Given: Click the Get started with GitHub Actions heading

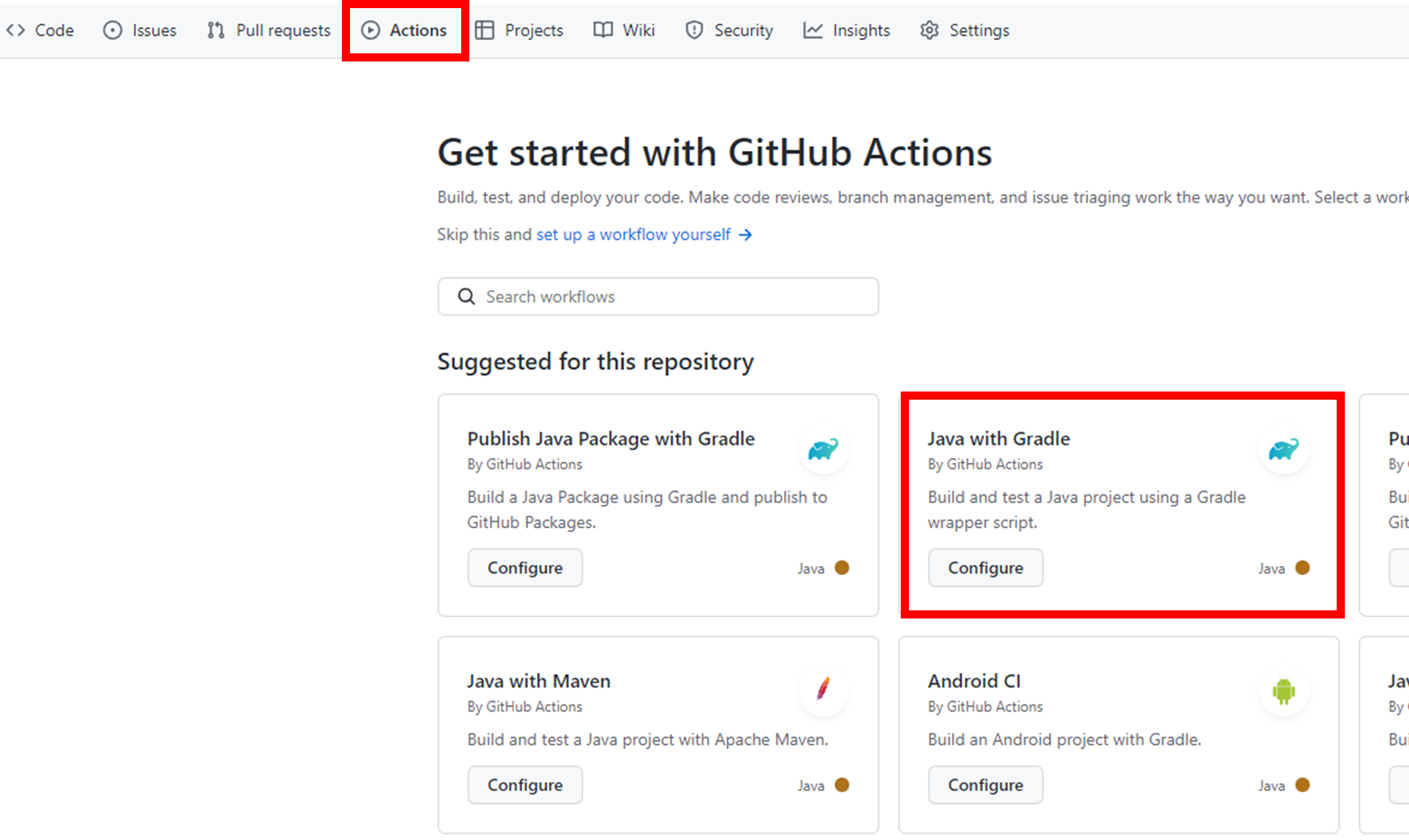Looking at the screenshot, I should (x=714, y=153).
